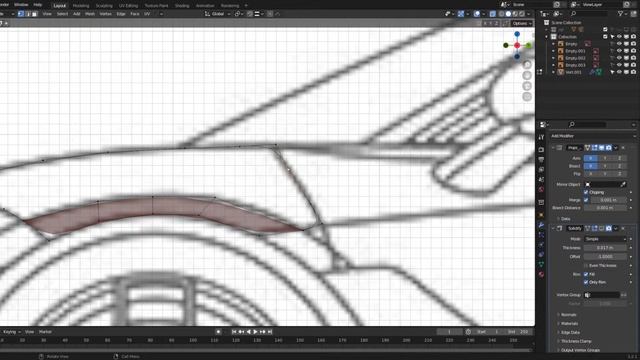The width and height of the screenshot is (640, 360).
Task: Open the Tool properties tab icon
Action: [541, 138]
